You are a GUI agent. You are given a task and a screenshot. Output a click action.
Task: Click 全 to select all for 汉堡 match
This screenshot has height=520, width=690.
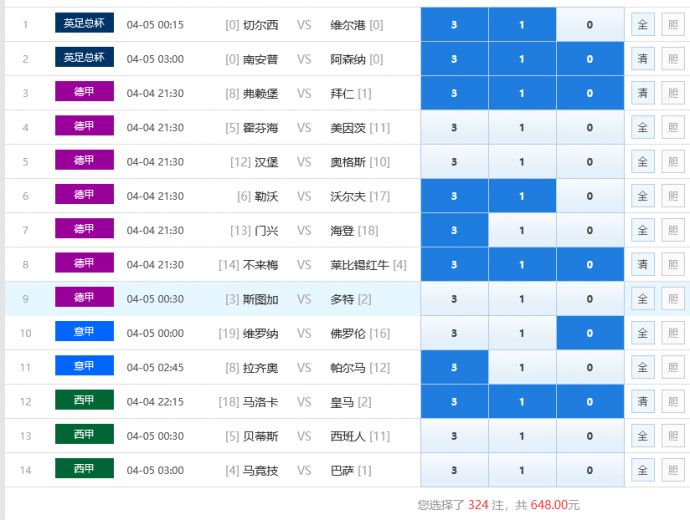coord(642,162)
